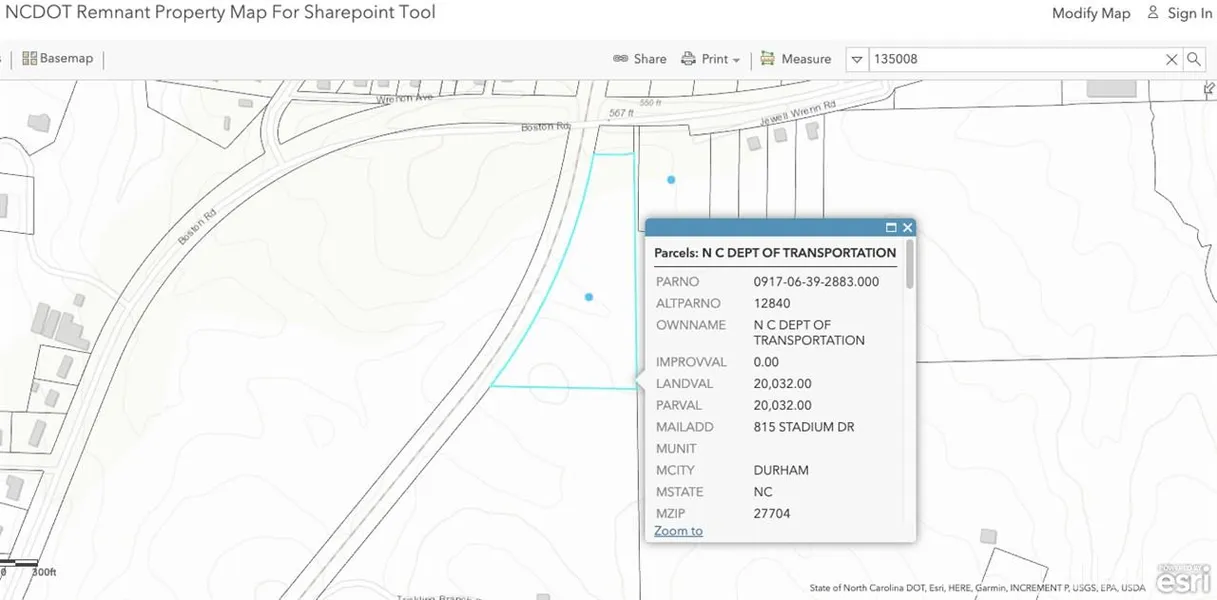Expand the search source dropdown arrow
This screenshot has width=1217, height=600.
[857, 60]
